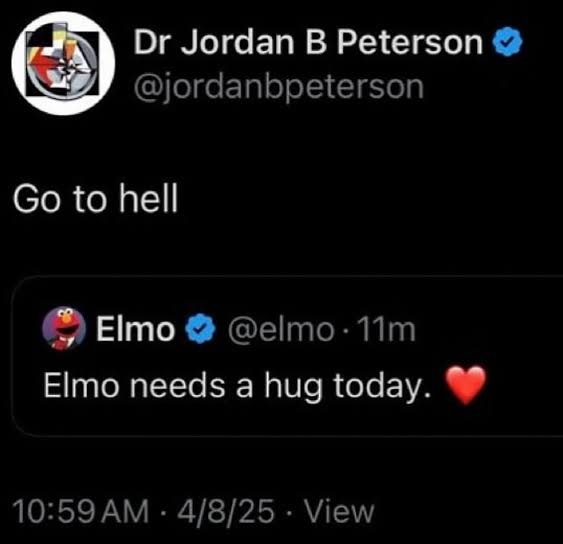The width and height of the screenshot is (563, 544).
Task: Select the display name Dr Jordan B Peterson
Action: click(308, 42)
